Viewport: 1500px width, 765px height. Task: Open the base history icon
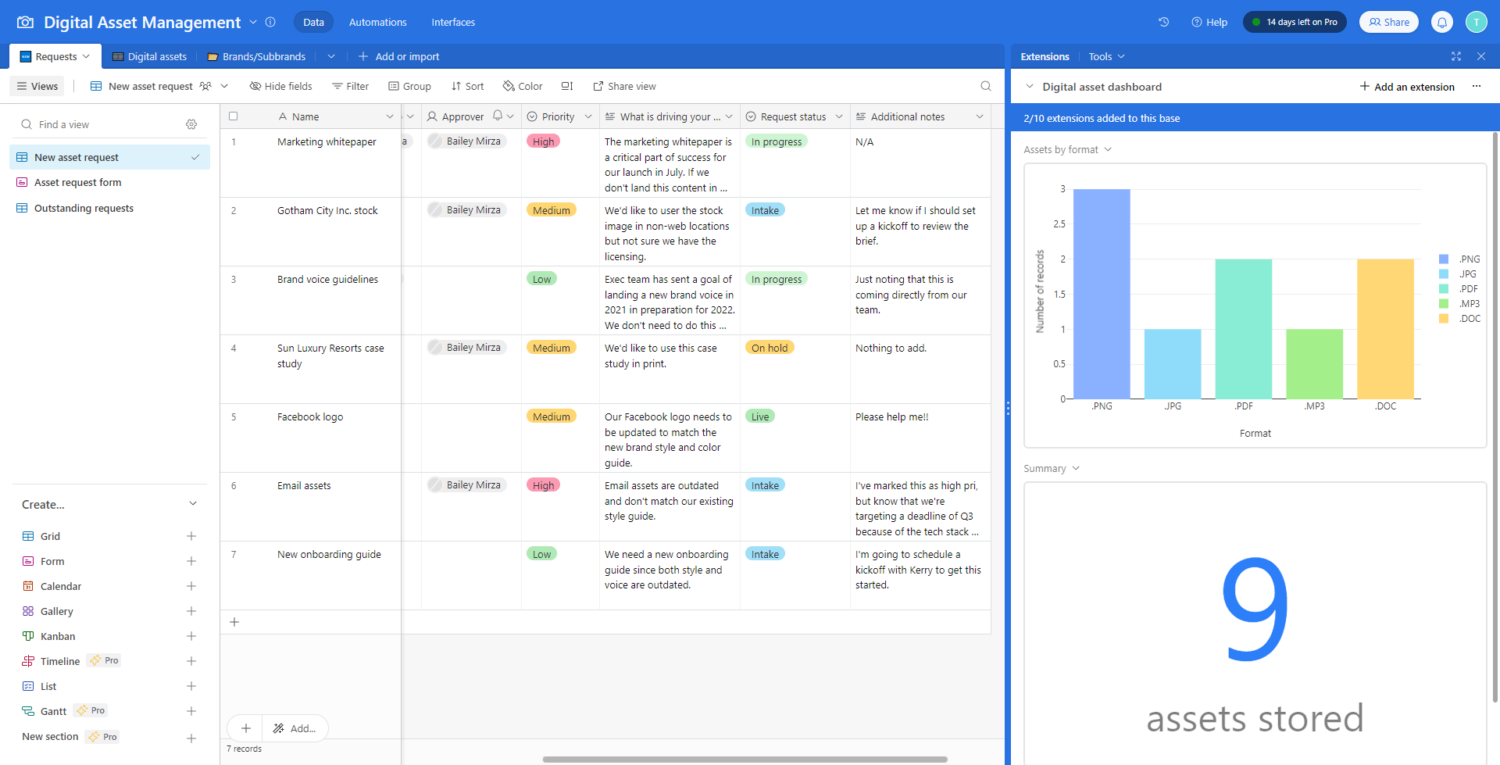[1163, 22]
